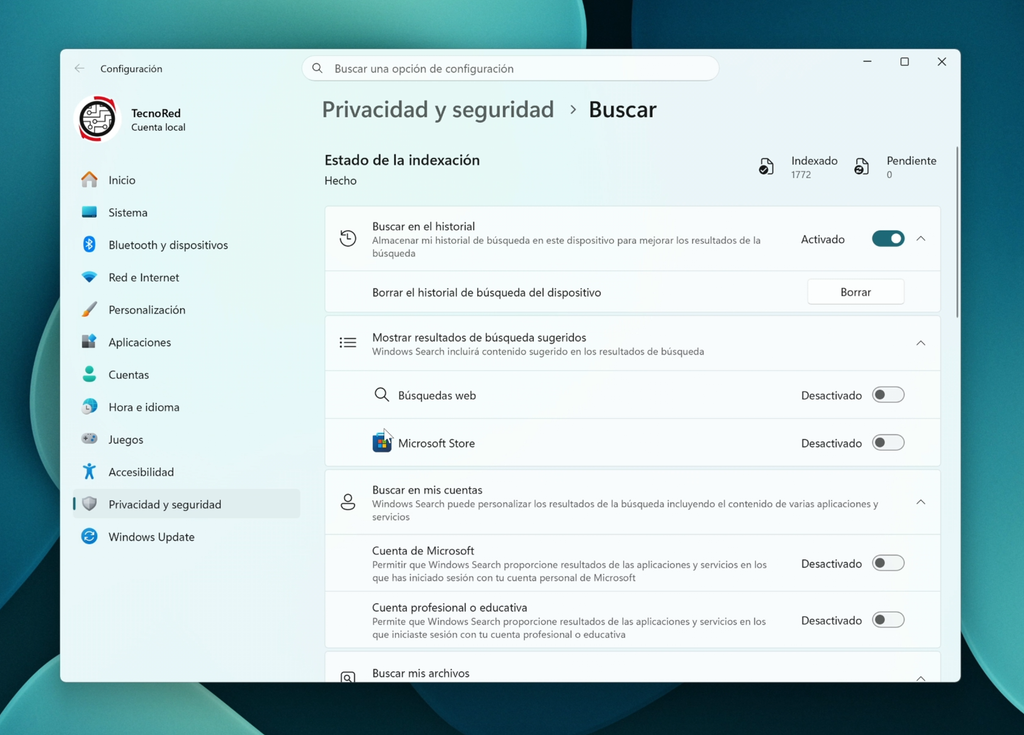Image resolution: width=1024 pixels, height=735 pixels.
Task: Click the Indexado file check icon
Action: tap(766, 167)
